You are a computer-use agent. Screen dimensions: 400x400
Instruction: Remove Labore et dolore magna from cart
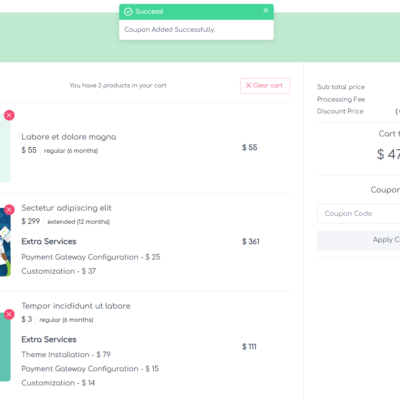pyautogui.click(x=9, y=115)
